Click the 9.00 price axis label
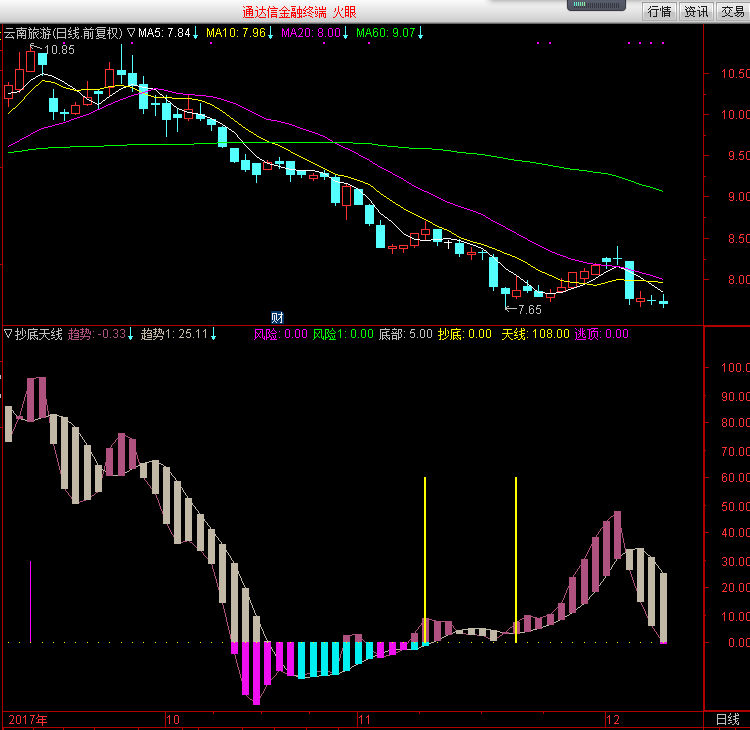This screenshot has height=730, width=750. [x=739, y=197]
